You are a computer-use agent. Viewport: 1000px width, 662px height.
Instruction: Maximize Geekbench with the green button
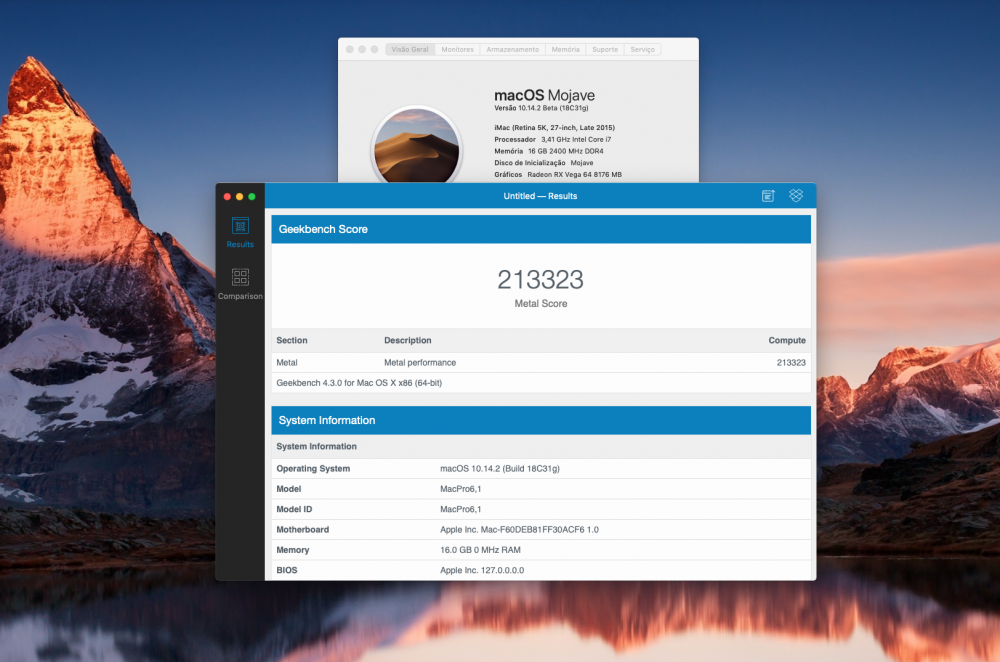(x=252, y=196)
